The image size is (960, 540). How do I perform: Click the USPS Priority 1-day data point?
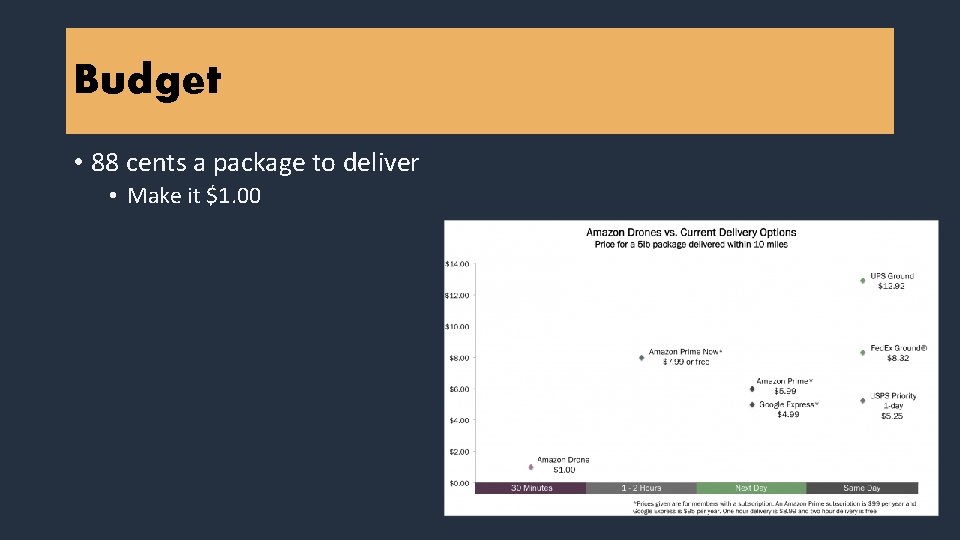tap(863, 400)
